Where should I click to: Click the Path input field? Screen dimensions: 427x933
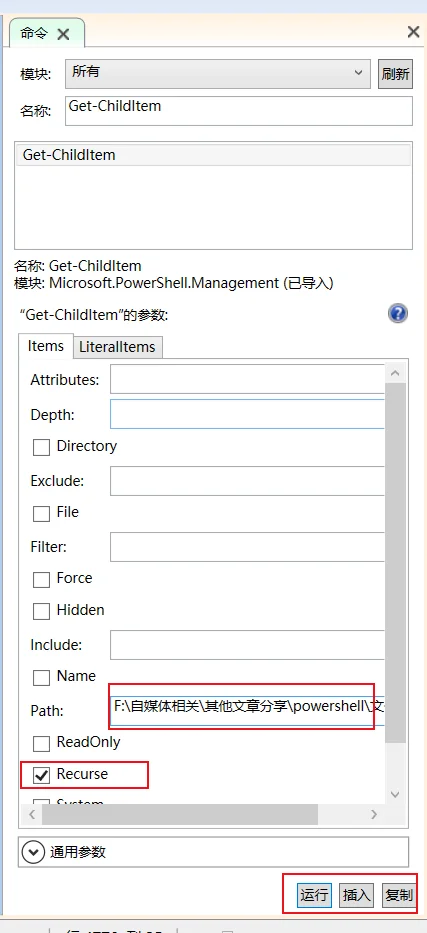[x=247, y=711]
